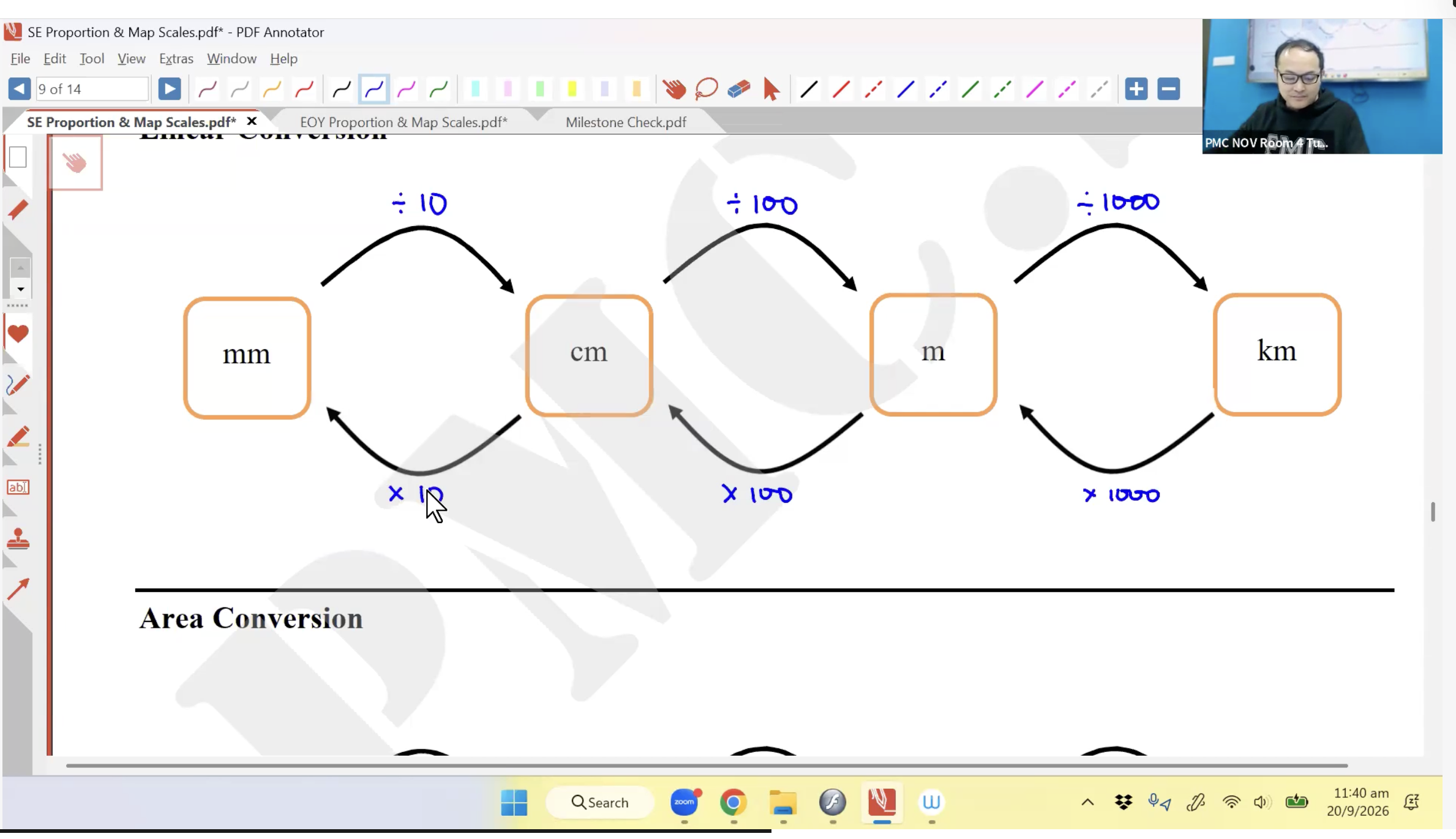Close the SE Proportion & Map Scales tab

pos(252,121)
